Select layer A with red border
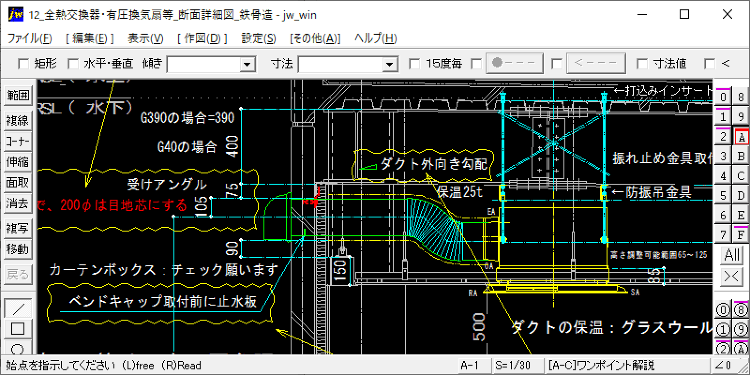750x375 pixels. point(741,137)
